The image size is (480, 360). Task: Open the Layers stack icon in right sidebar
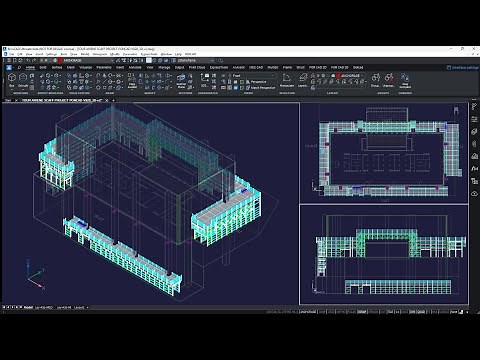point(474,132)
